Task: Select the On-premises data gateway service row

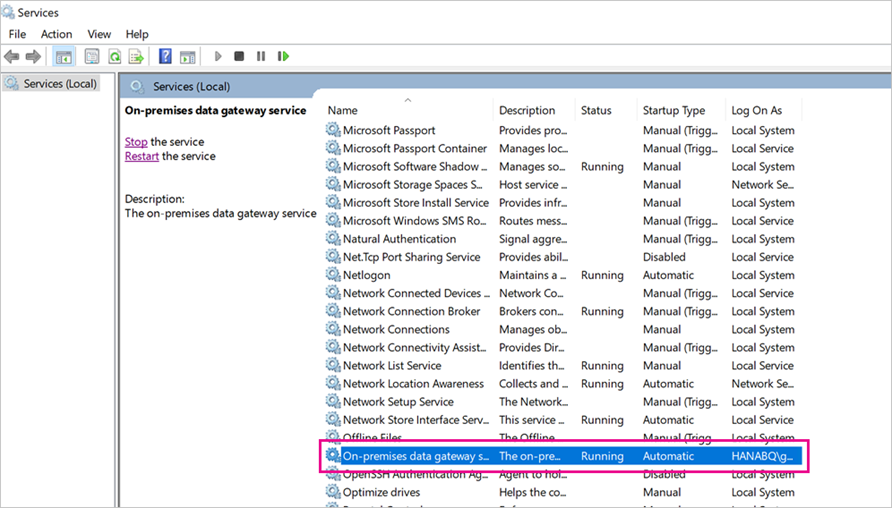Action: (415, 456)
